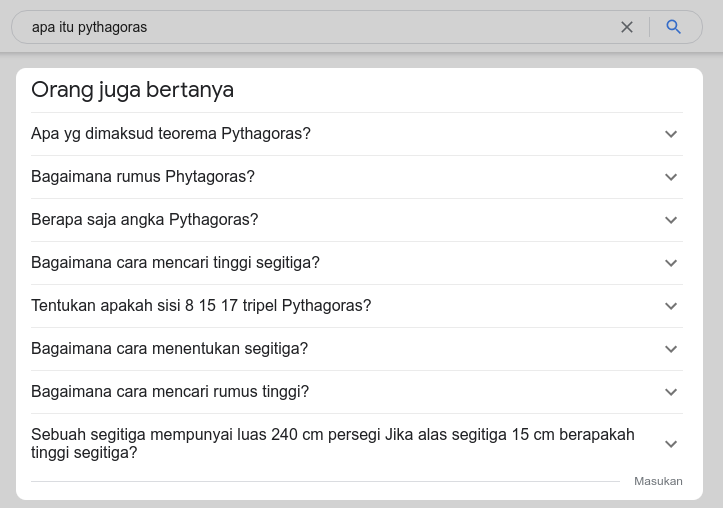Open 'Bagaimana cara mencari tinggi segitiga?' question text

[175, 263]
